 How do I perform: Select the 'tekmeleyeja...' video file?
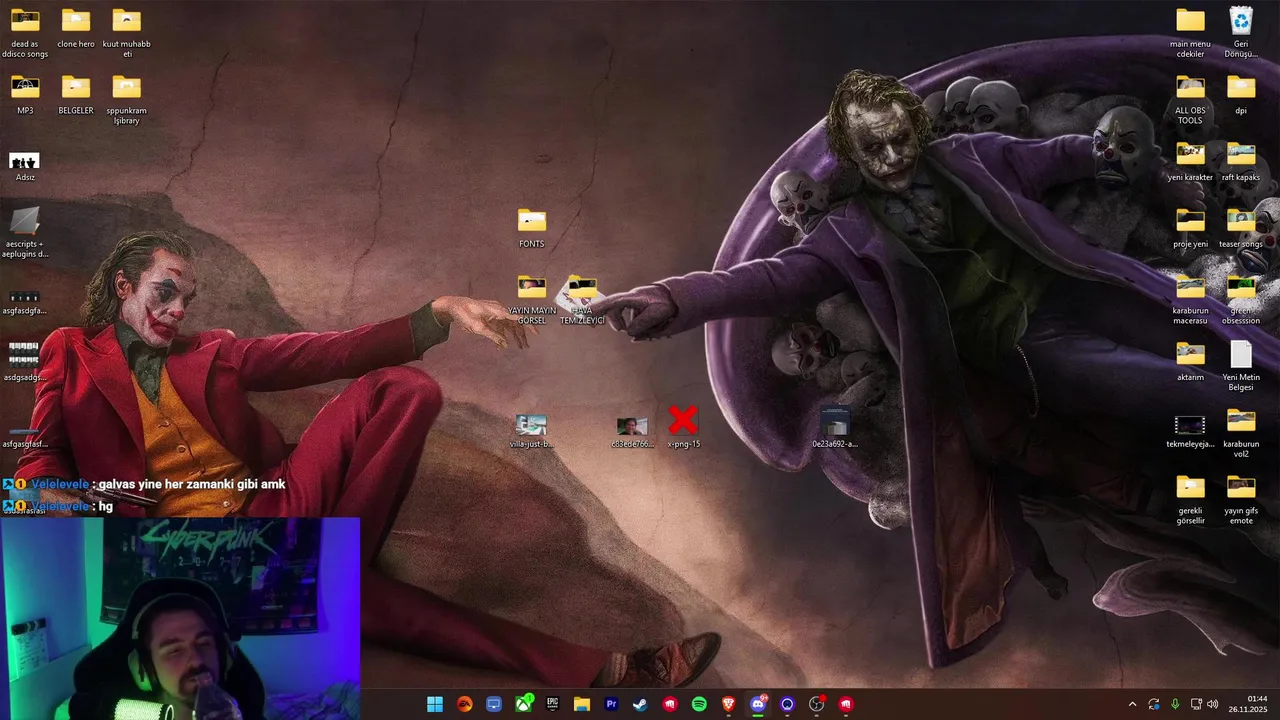coord(1190,431)
